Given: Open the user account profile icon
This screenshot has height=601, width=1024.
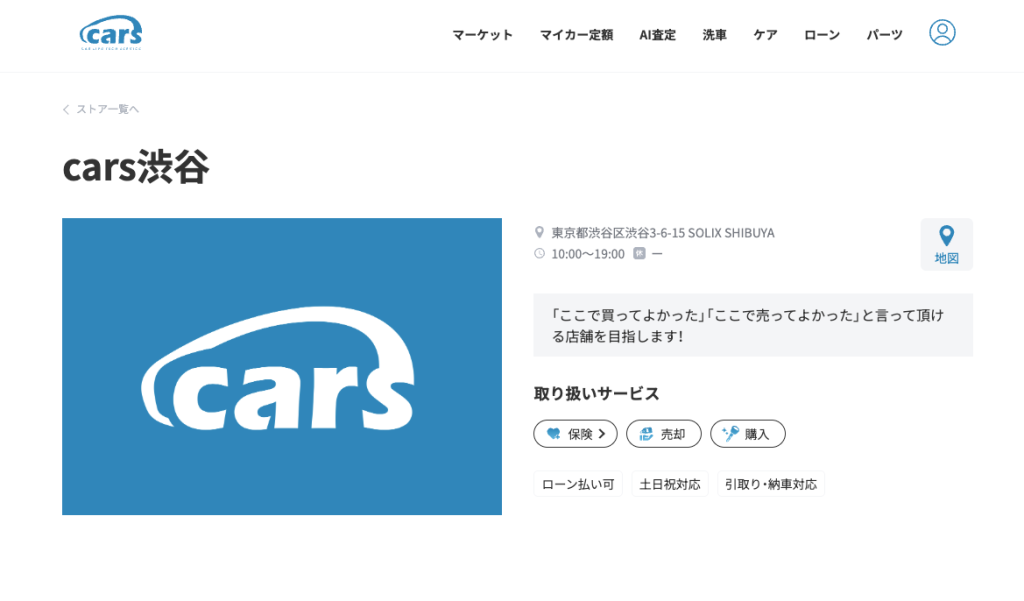Looking at the screenshot, I should (942, 33).
